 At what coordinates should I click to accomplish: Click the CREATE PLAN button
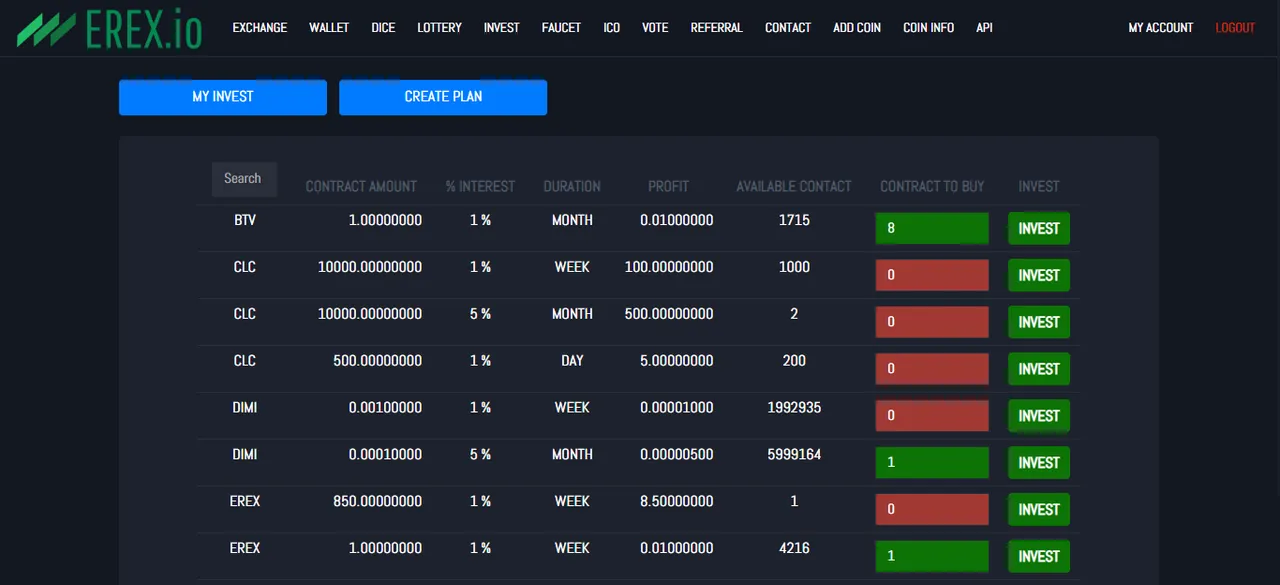pos(443,97)
